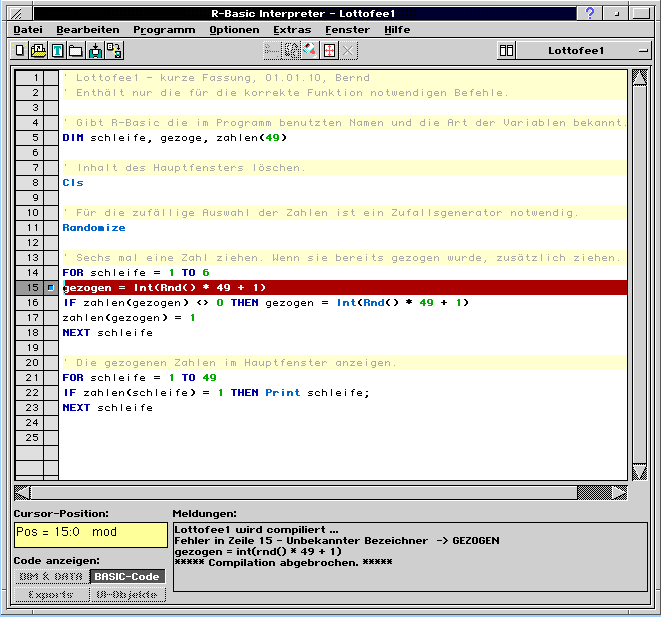The width and height of the screenshot is (661, 617).
Task: Click the 'Cls' command line
Action: point(73,183)
